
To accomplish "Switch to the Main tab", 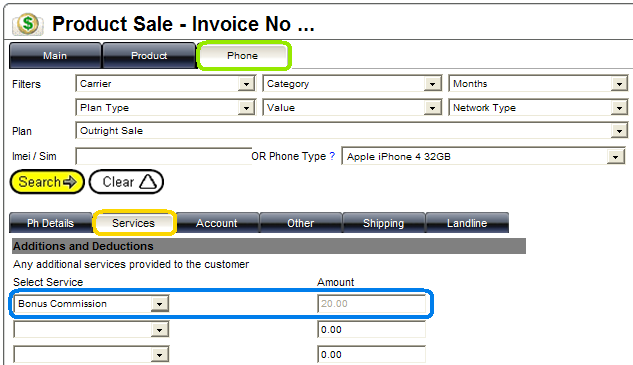I will tap(55, 55).
